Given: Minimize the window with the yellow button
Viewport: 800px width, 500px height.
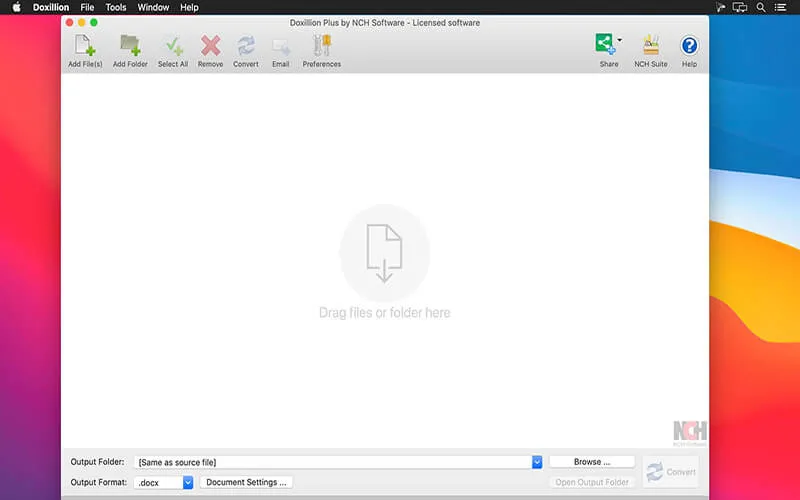Looking at the screenshot, I should [82, 22].
